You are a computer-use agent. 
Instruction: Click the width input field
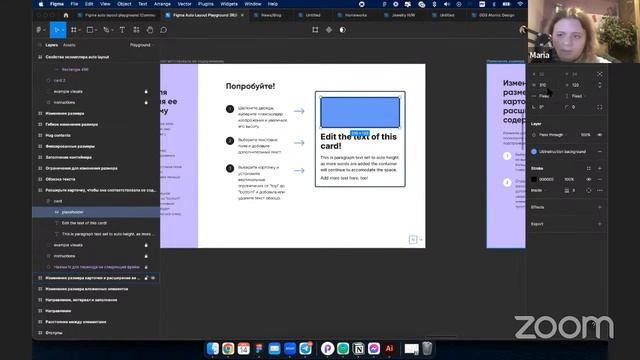pos(546,85)
